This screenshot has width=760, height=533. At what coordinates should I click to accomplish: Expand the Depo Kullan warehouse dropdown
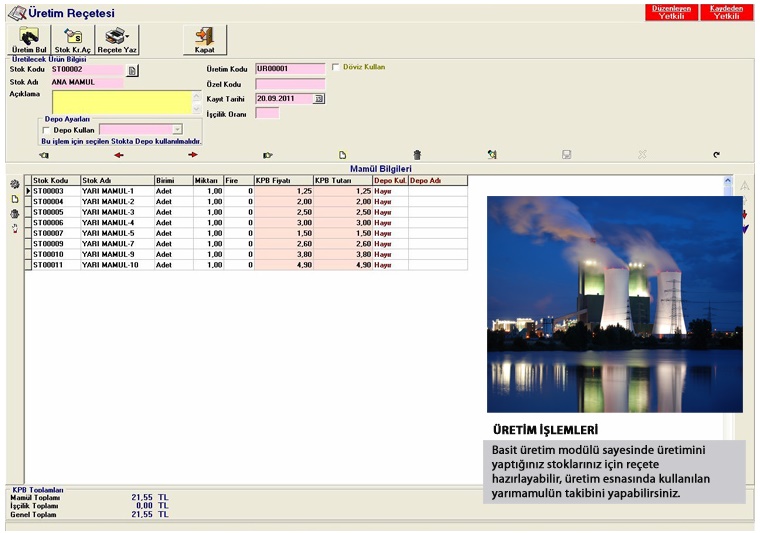tap(177, 130)
